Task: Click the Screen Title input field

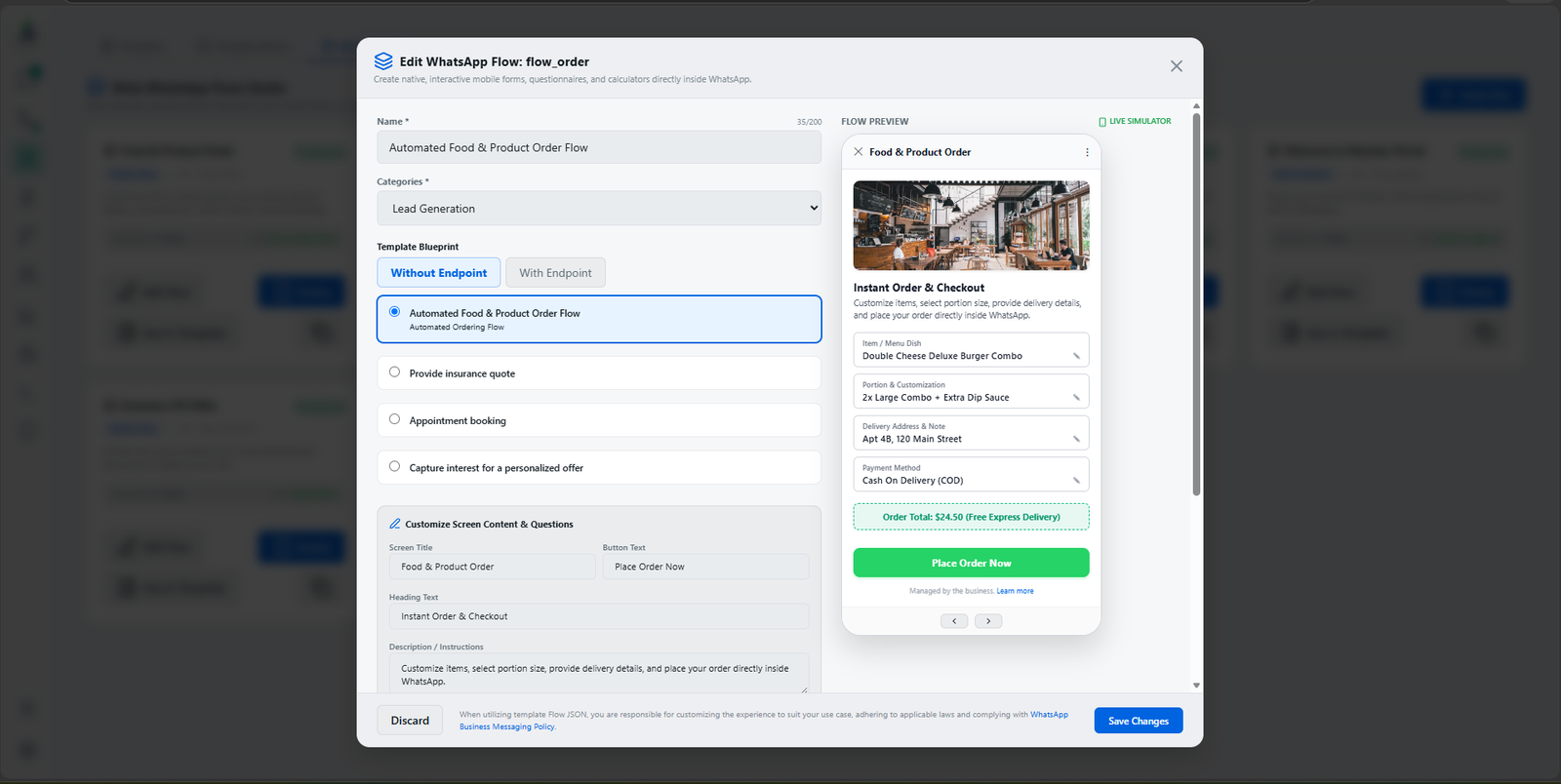Action: click(x=492, y=567)
